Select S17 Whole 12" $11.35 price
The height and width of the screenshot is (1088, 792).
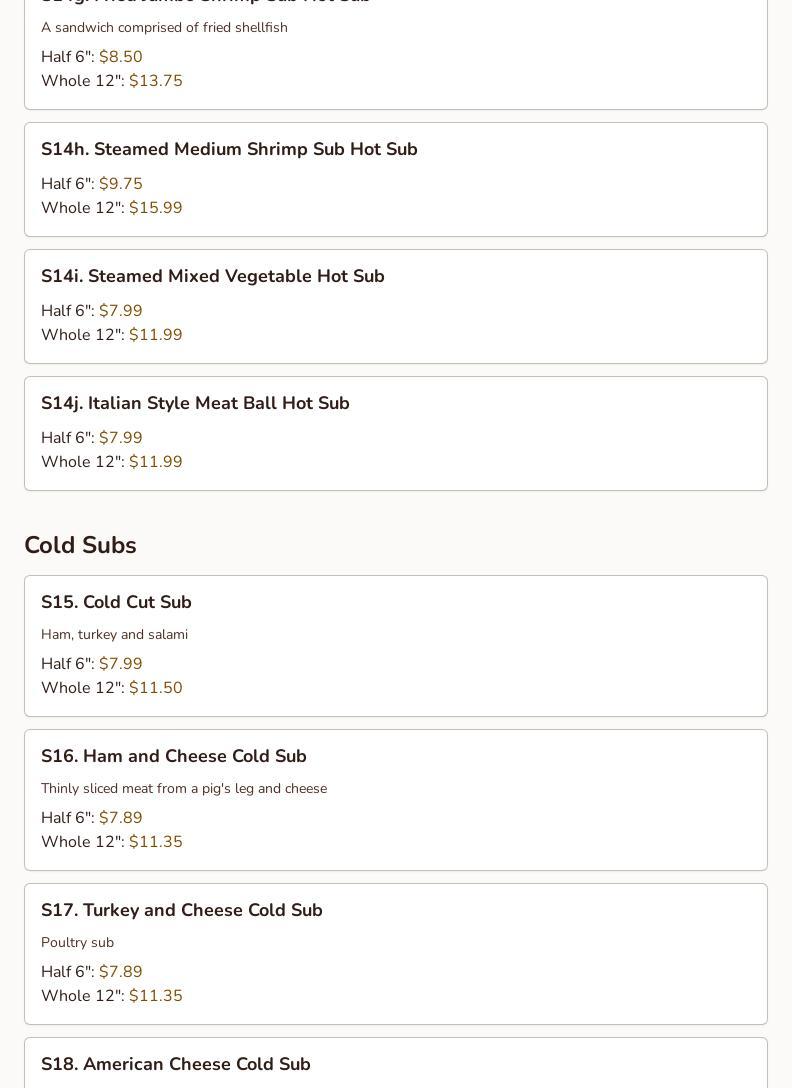pyautogui.click(x=155, y=996)
